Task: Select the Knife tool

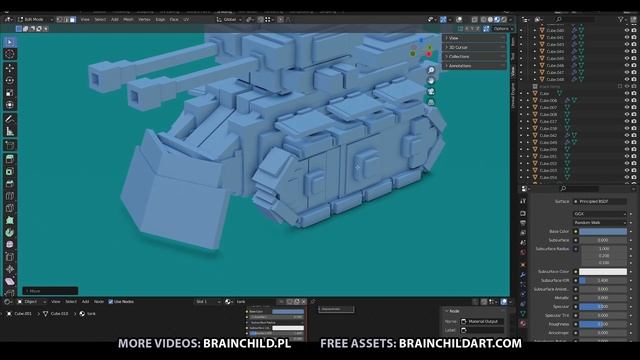Action: 10,209
